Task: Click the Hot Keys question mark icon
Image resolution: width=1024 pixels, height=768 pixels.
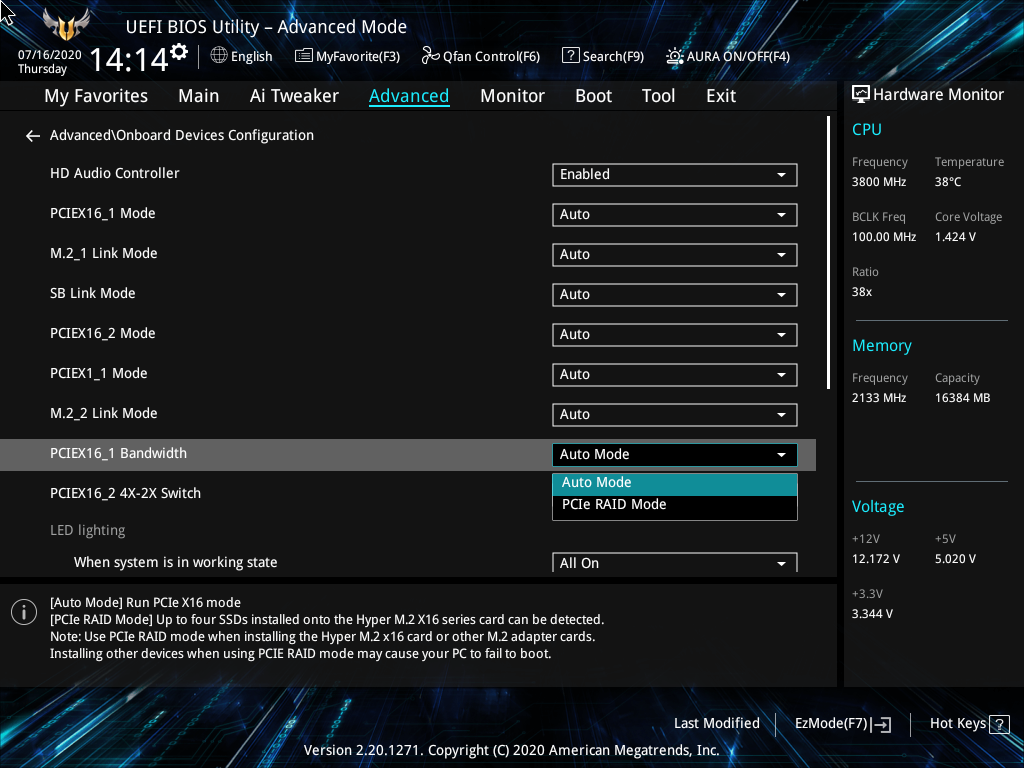Action: click(999, 724)
